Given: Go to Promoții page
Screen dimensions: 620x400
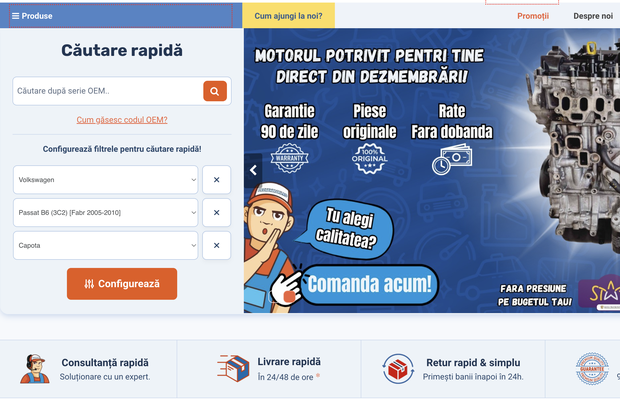Looking at the screenshot, I should tap(533, 16).
